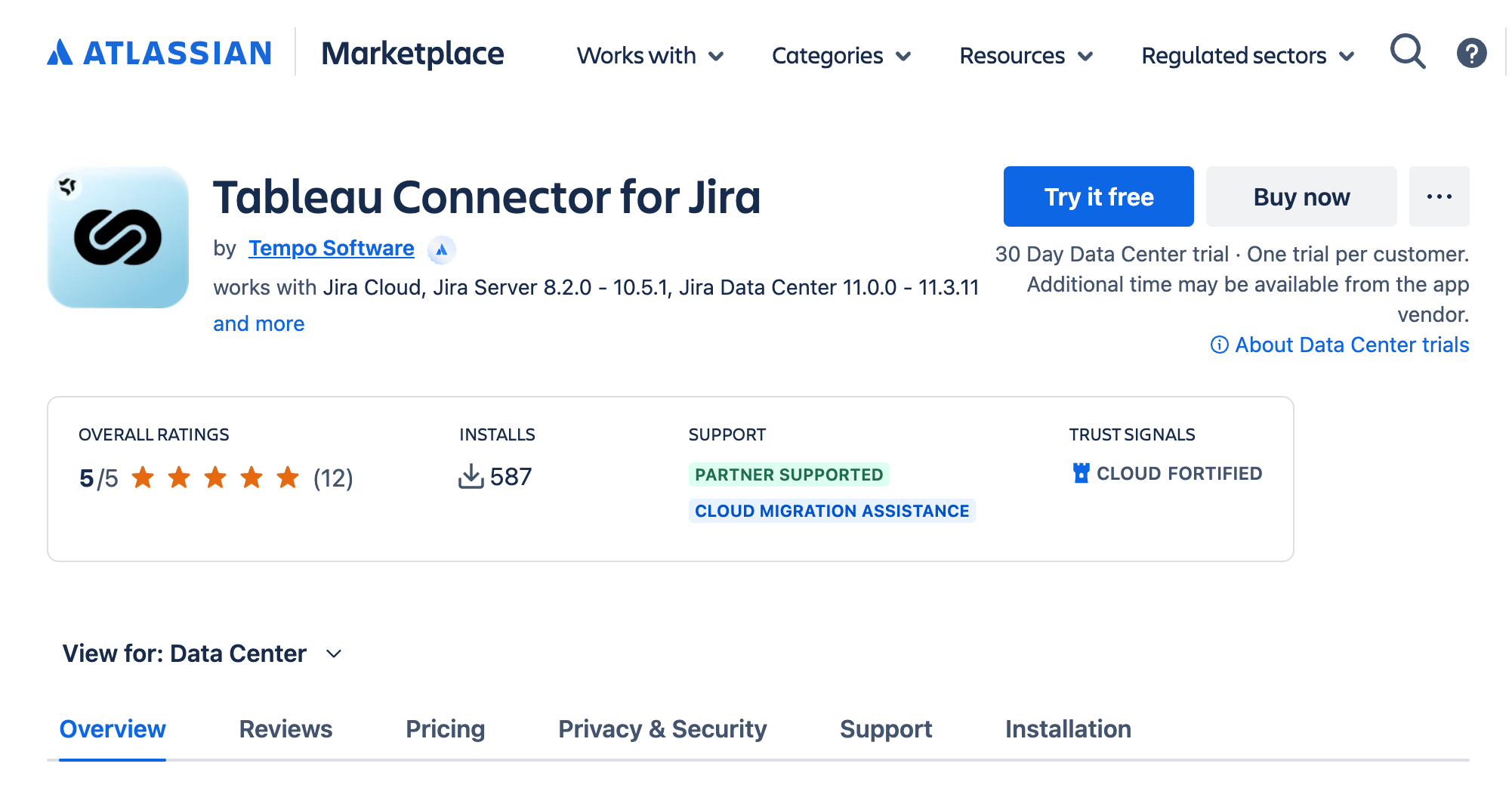Open the Tempo Software vendor link
The height and width of the screenshot is (810, 1512).
tap(332, 249)
